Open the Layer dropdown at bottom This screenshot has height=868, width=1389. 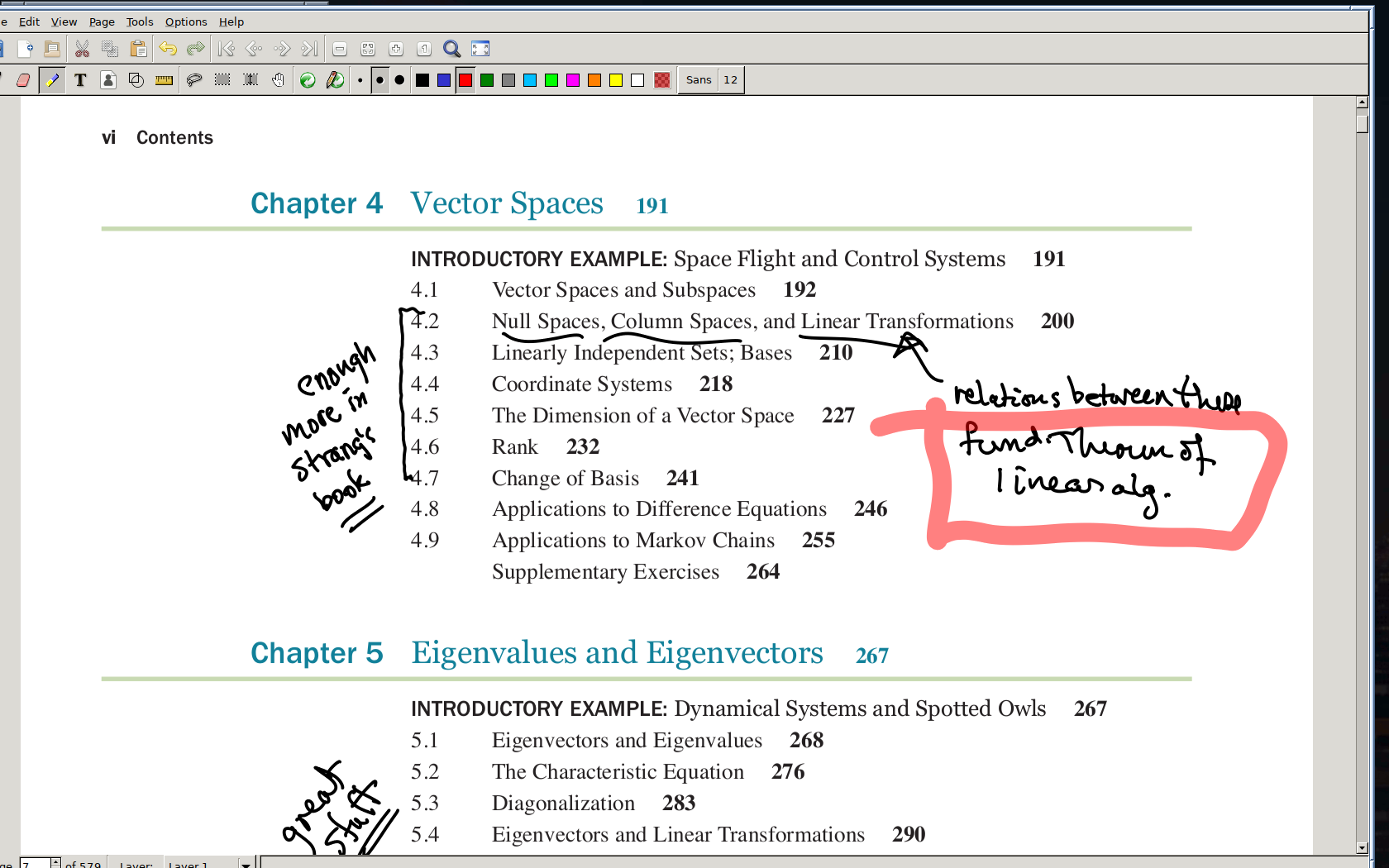tap(246, 864)
